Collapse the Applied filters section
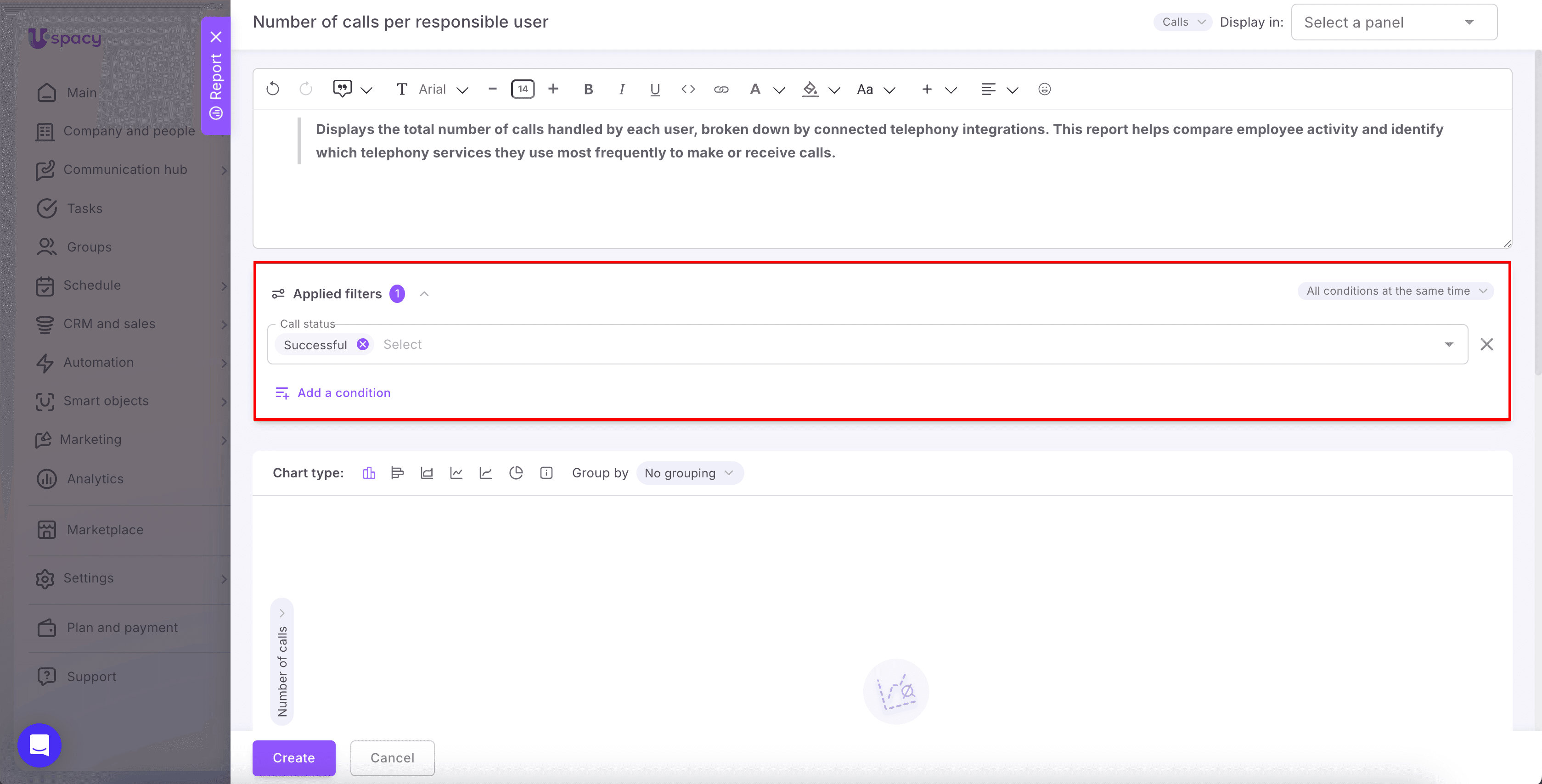1542x784 pixels. coord(424,294)
